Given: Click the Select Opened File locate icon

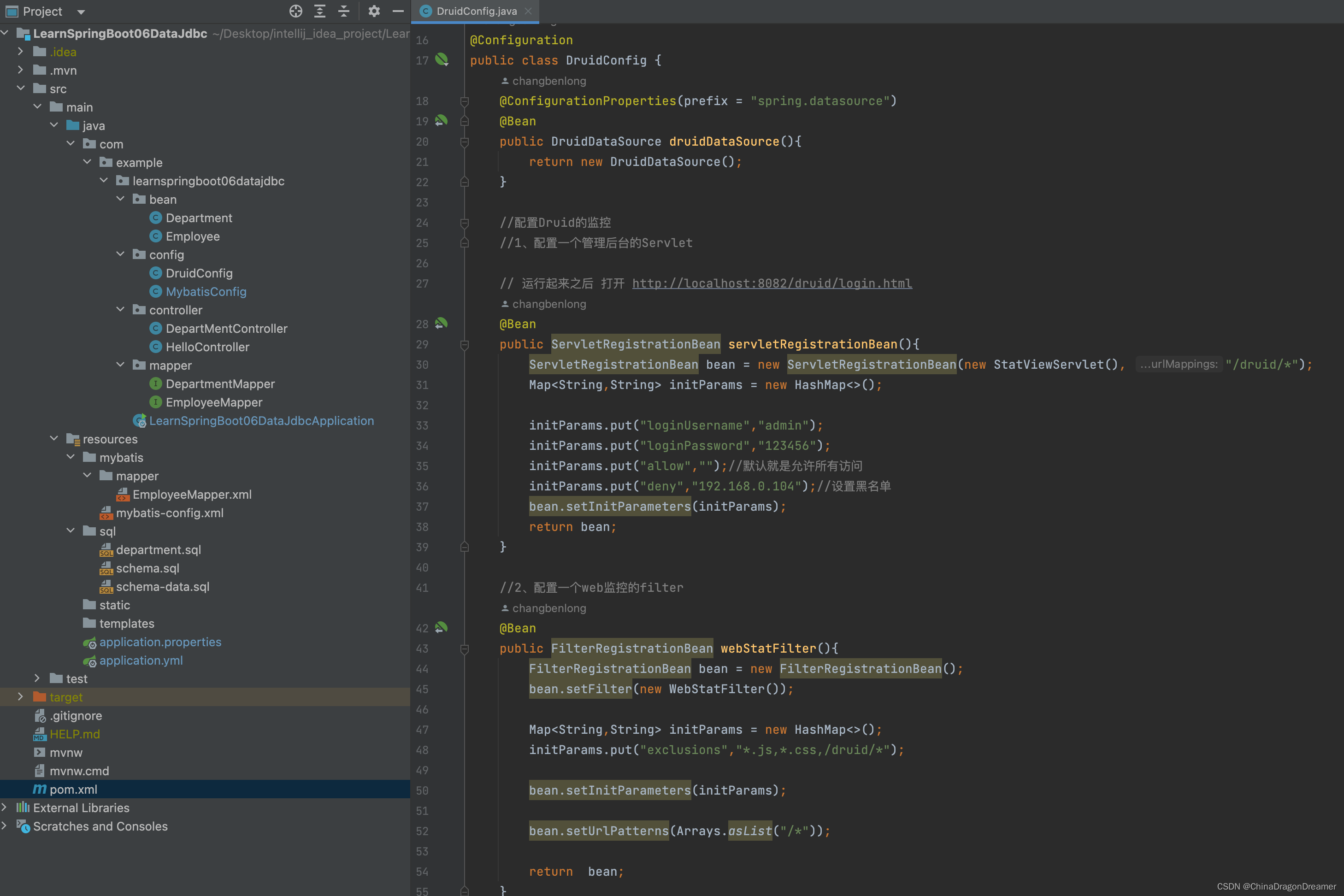Looking at the screenshot, I should coord(295,11).
